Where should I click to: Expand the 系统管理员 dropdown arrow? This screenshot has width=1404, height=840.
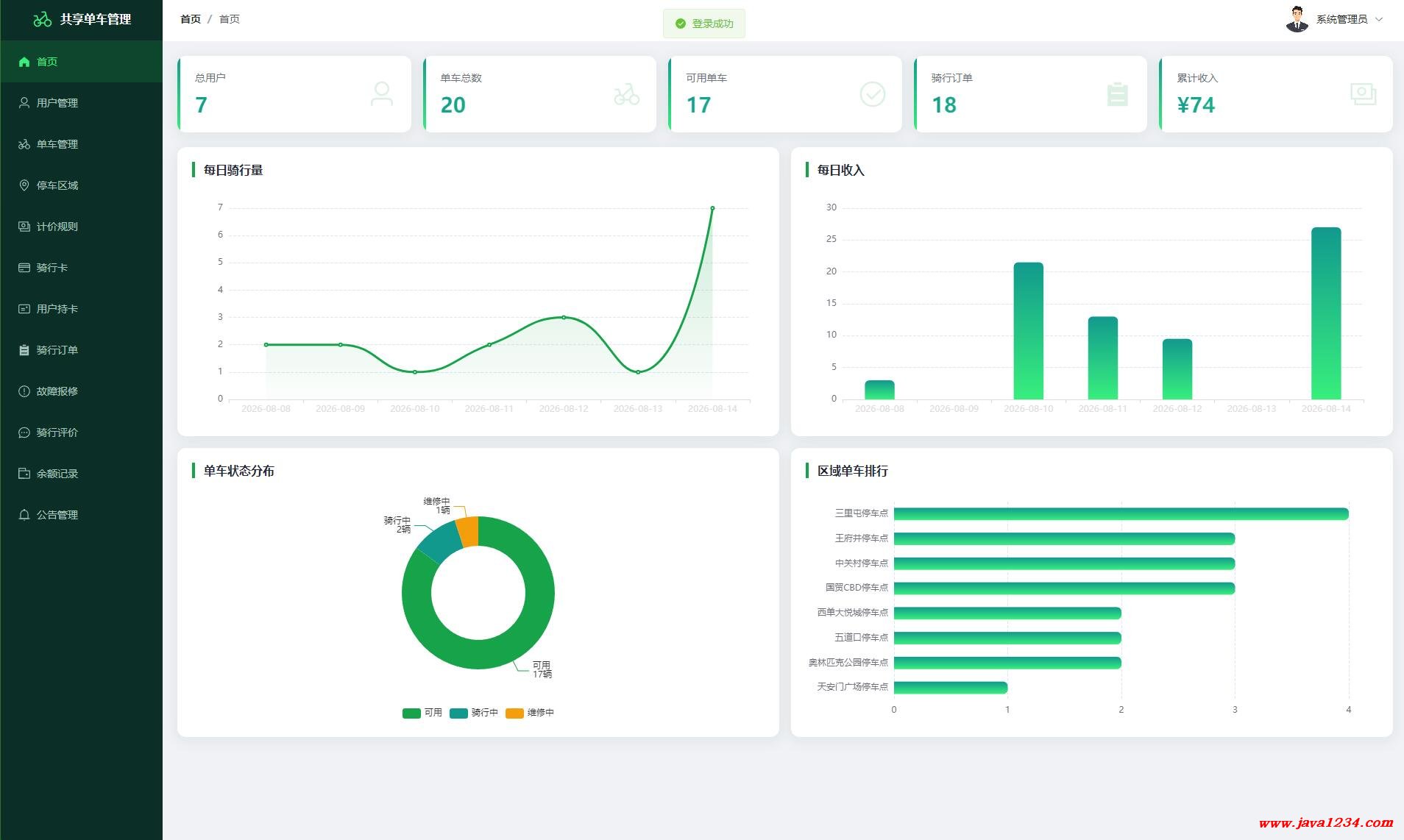tap(1379, 19)
